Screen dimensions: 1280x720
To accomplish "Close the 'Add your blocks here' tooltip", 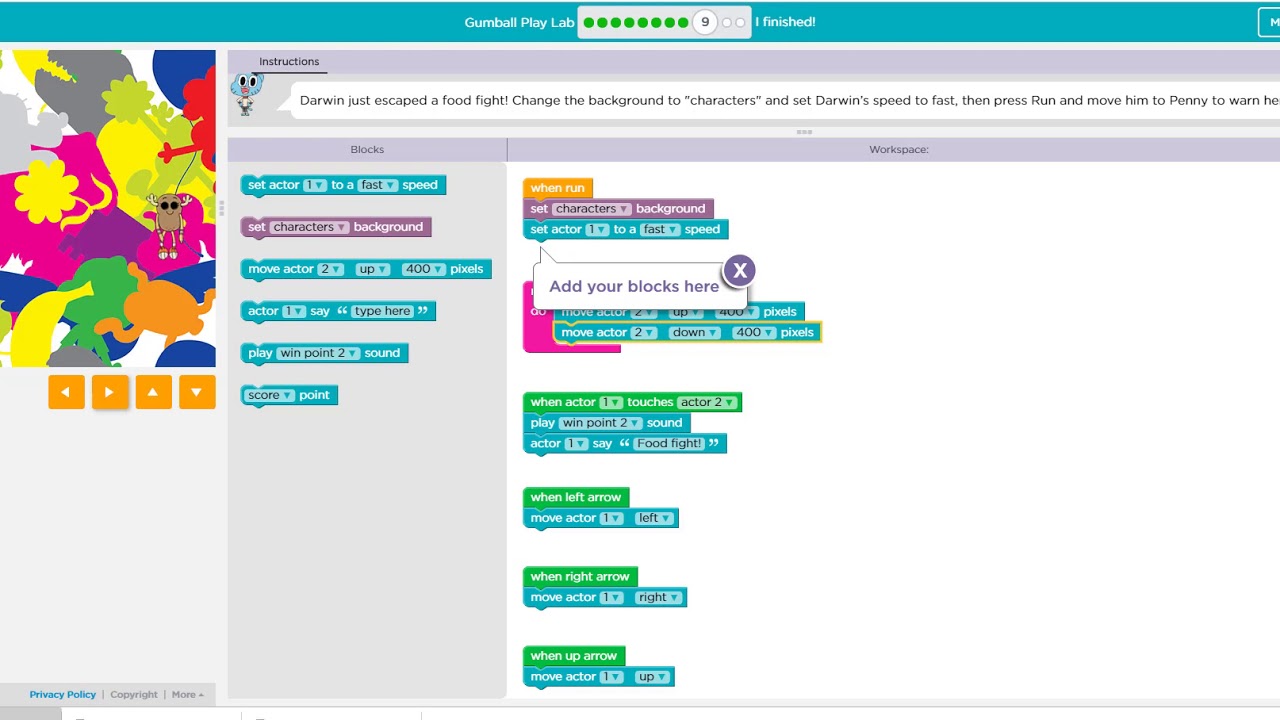I will (739, 270).
